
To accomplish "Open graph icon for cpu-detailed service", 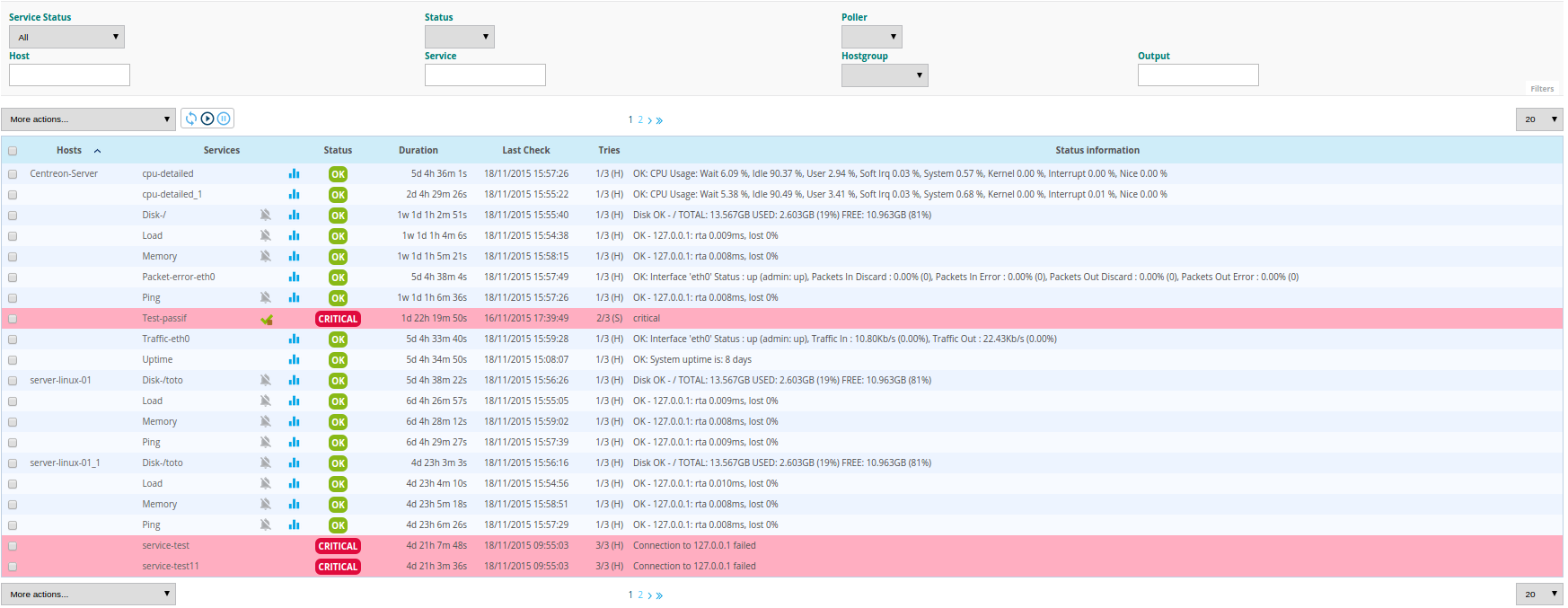I will coord(294,173).
